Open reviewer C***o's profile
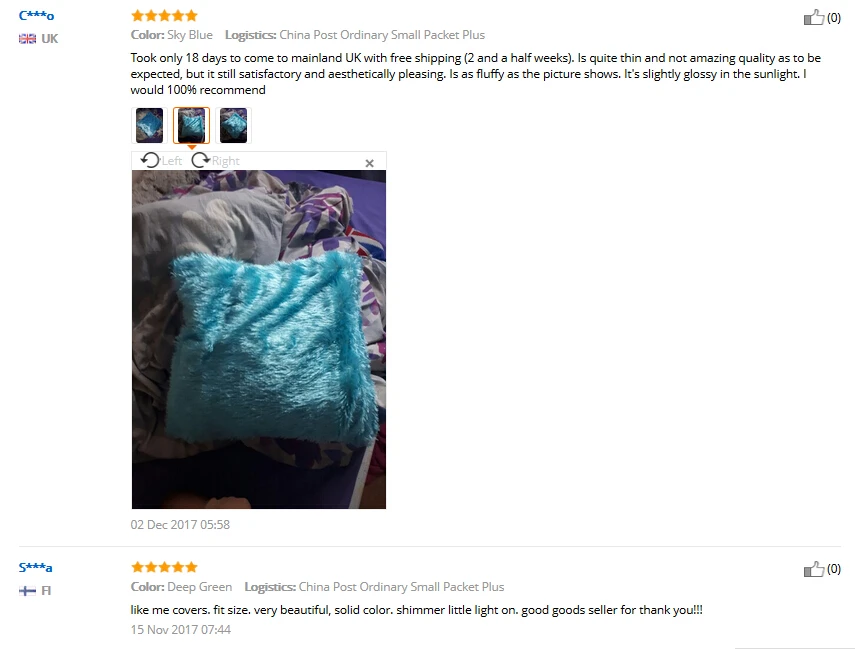Screen dimensions: 855x649 pyautogui.click(x=37, y=15)
